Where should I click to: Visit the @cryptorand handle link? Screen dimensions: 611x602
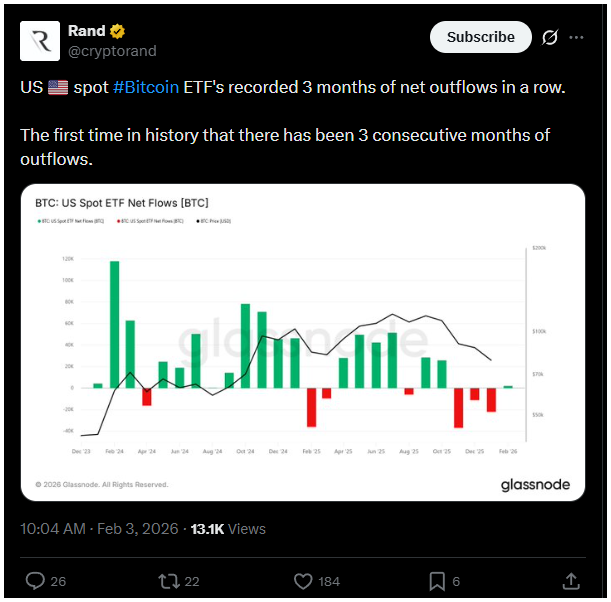112,51
